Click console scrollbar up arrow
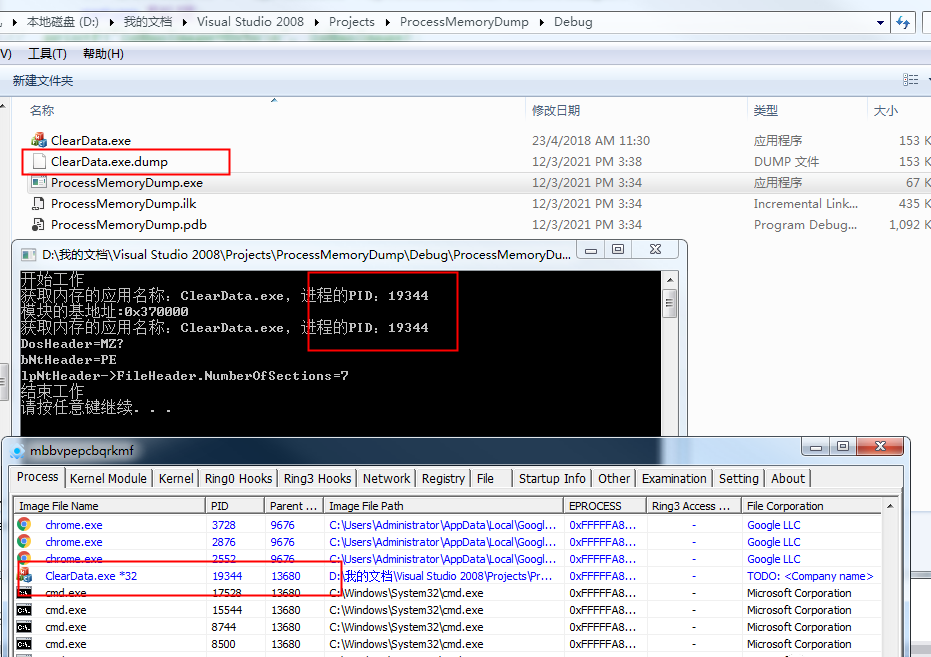This screenshot has height=657, width=931. pyautogui.click(x=670, y=280)
